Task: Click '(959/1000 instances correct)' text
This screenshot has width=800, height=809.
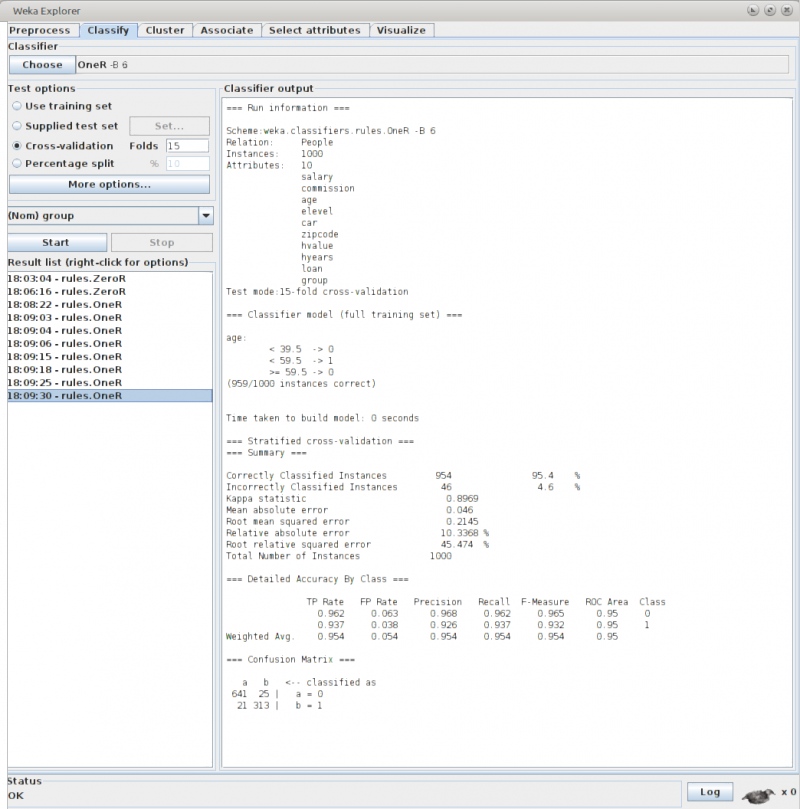Action: tap(301, 384)
